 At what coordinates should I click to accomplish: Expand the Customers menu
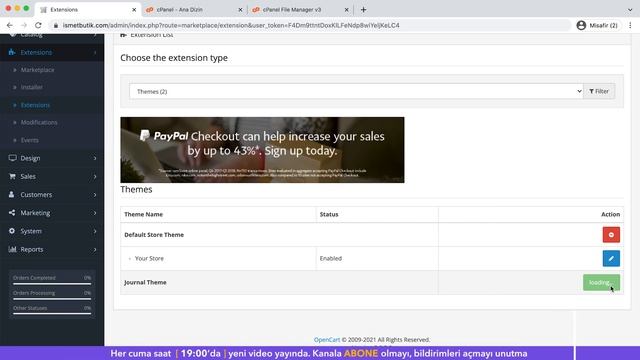click(x=52, y=195)
